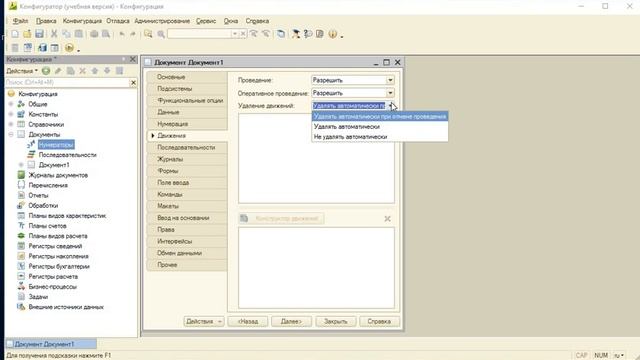
Task: Open the Сервис menu
Action: pyautogui.click(x=206, y=21)
